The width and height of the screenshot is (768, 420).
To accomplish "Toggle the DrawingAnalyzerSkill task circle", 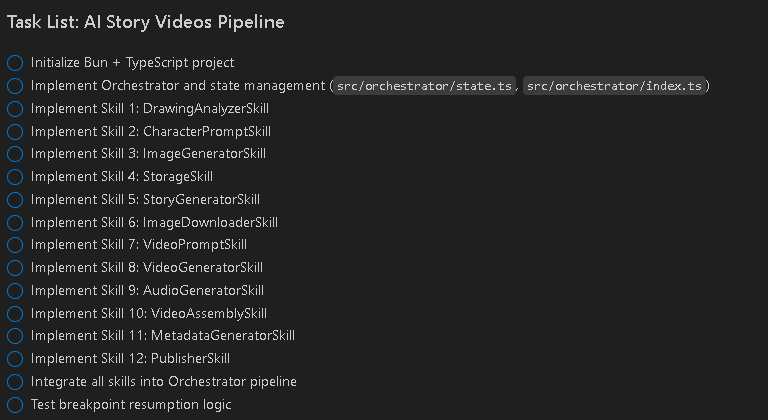I will click(x=15, y=109).
